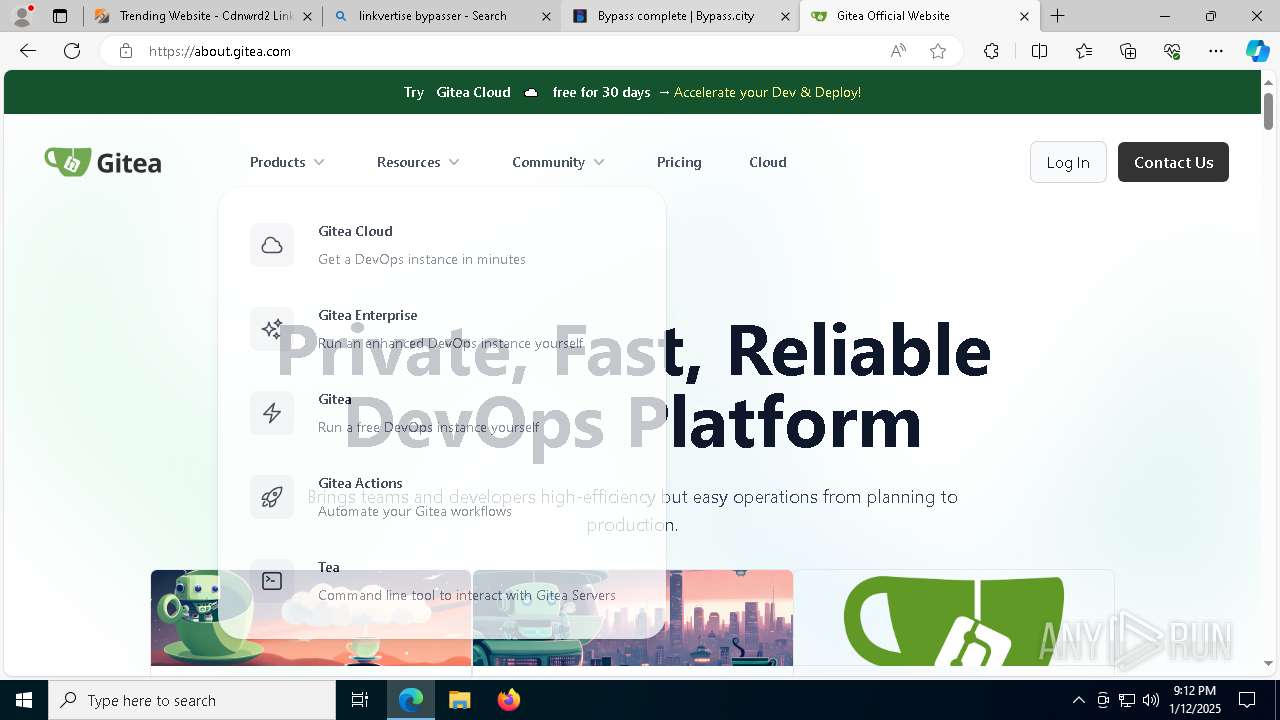Screen dimensions: 1280x720
Task: Click the Gitea lightning bolt icon
Action: pyautogui.click(x=272, y=413)
